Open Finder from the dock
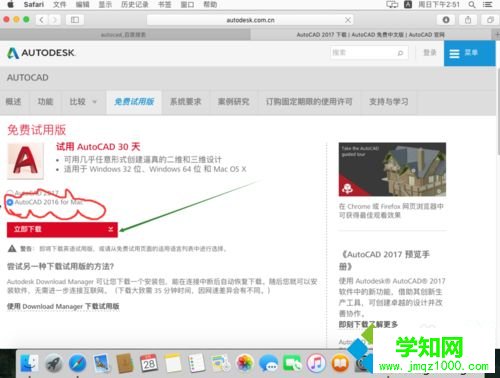This screenshot has height=378, width=500. click(29, 363)
